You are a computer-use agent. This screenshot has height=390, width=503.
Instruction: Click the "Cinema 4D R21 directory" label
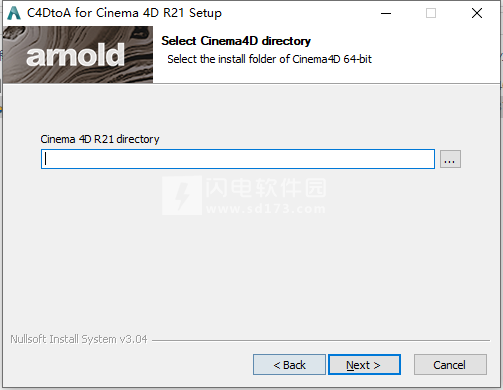100,139
